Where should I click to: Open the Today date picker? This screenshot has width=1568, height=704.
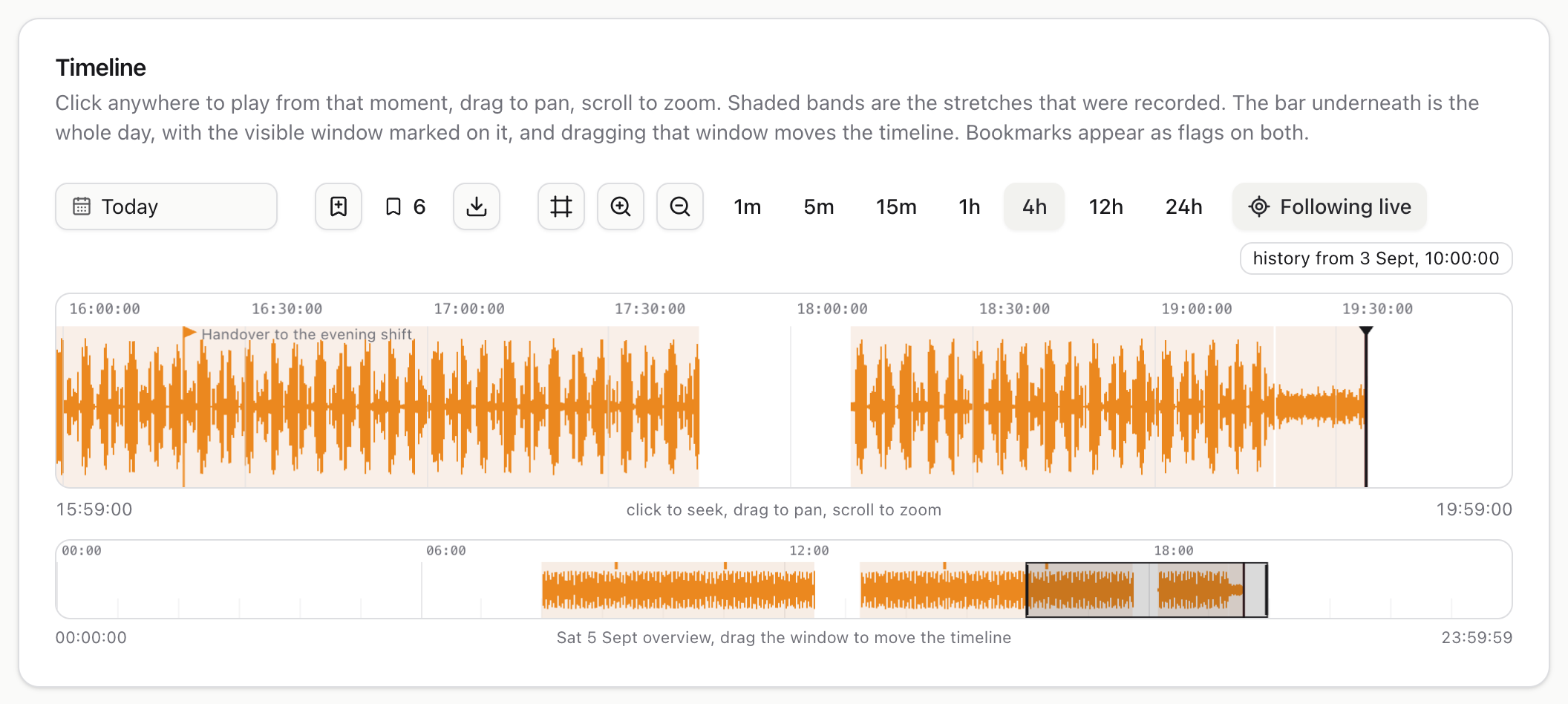(166, 206)
